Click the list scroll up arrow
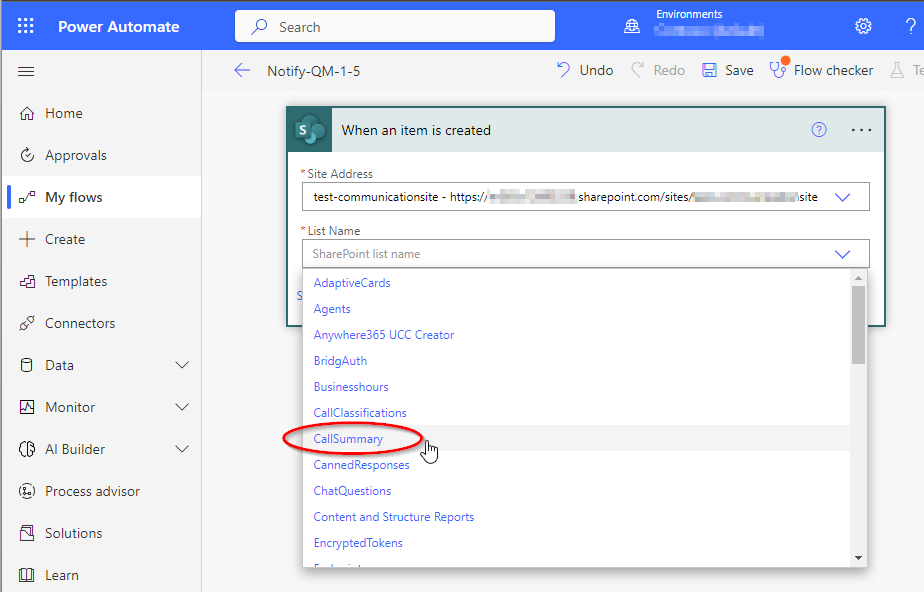Image resolution: width=924 pixels, height=592 pixels. click(858, 277)
